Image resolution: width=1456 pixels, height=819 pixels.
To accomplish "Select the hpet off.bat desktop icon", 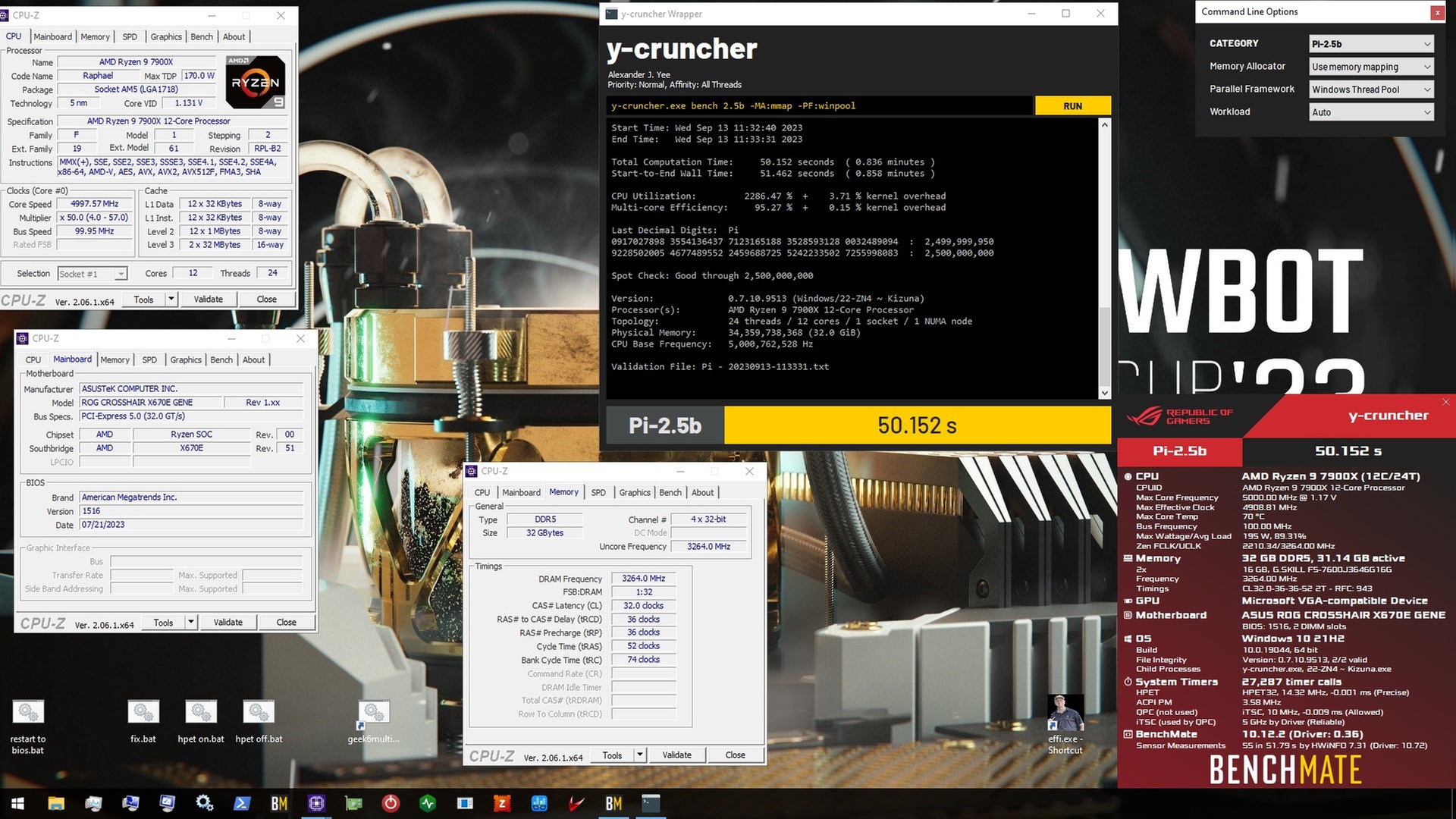I will tap(259, 721).
